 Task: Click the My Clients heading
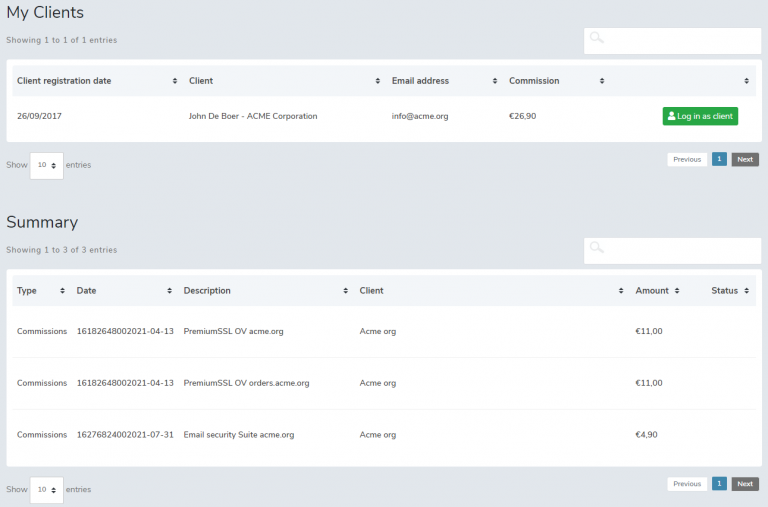point(45,12)
